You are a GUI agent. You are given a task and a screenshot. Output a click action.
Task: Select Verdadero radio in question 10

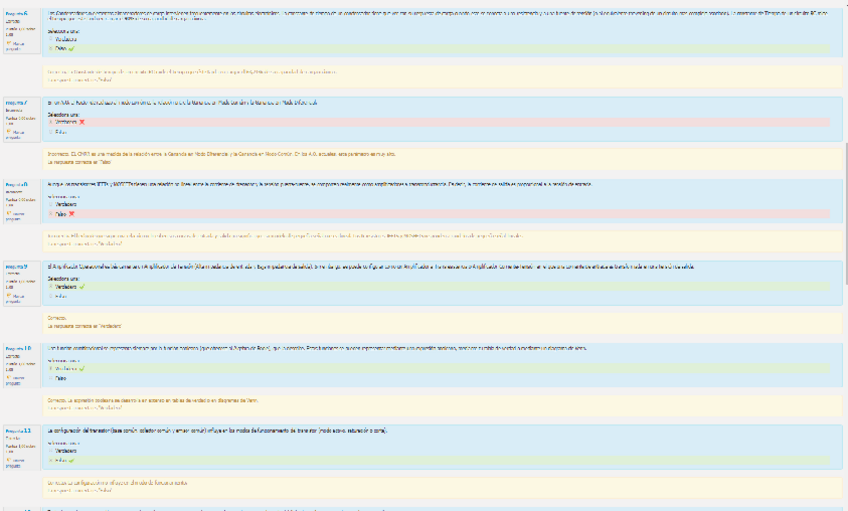click(x=51, y=369)
